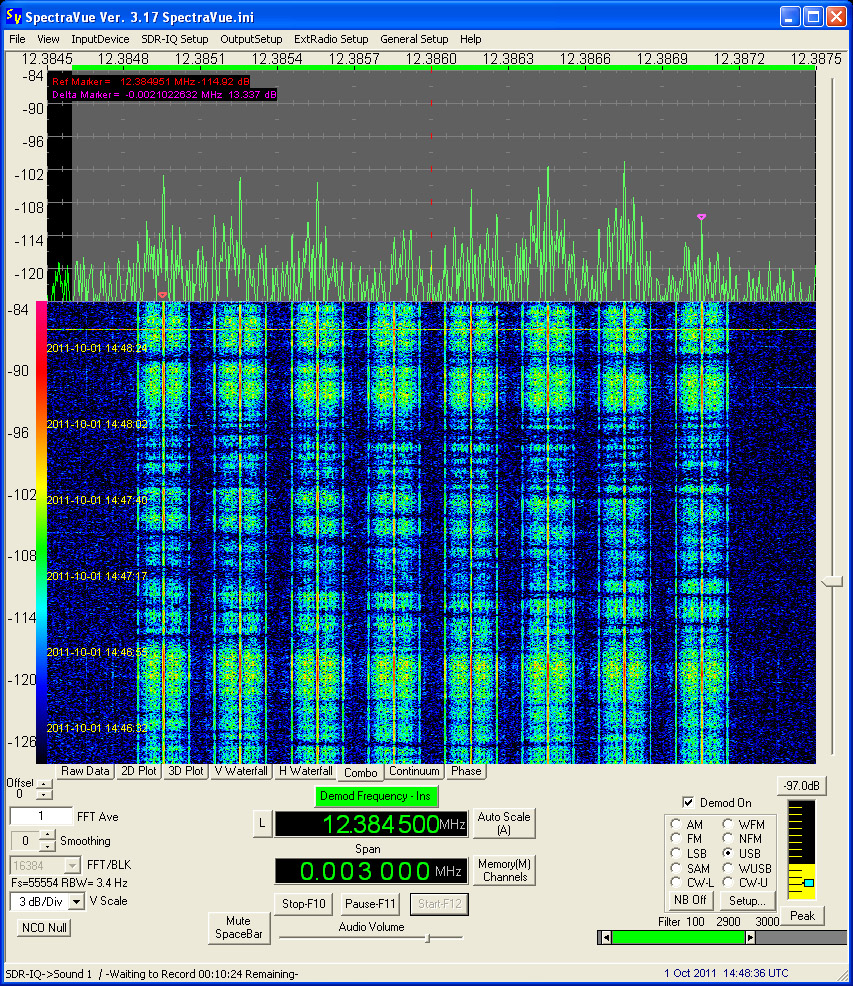Mute audio with the Mute SpaceBar button
The width and height of the screenshot is (853, 986).
(x=238, y=928)
